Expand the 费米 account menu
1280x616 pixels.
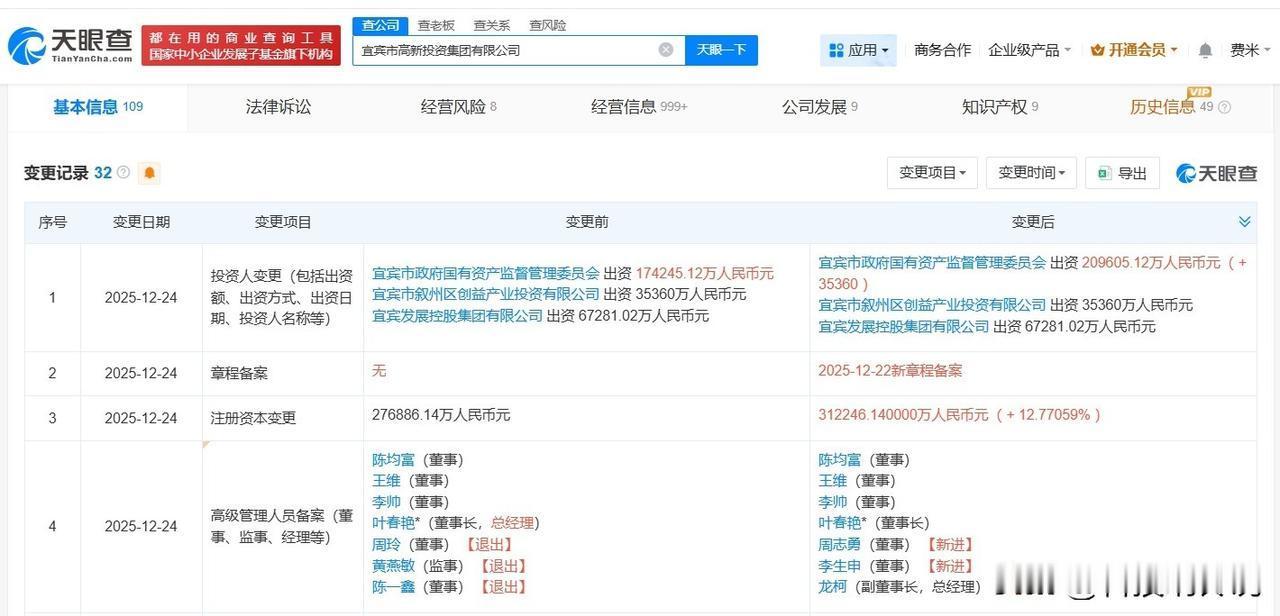(1247, 48)
